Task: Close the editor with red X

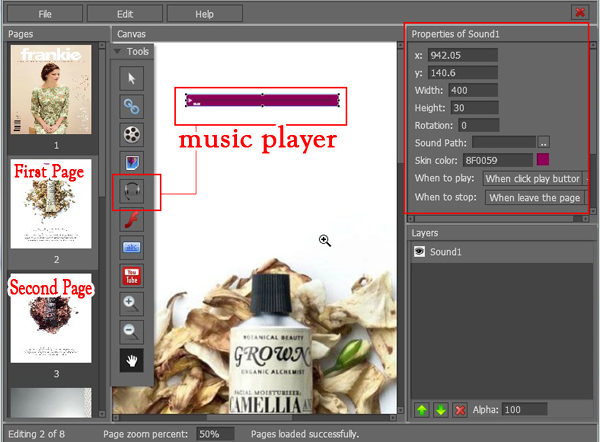Action: (580, 12)
